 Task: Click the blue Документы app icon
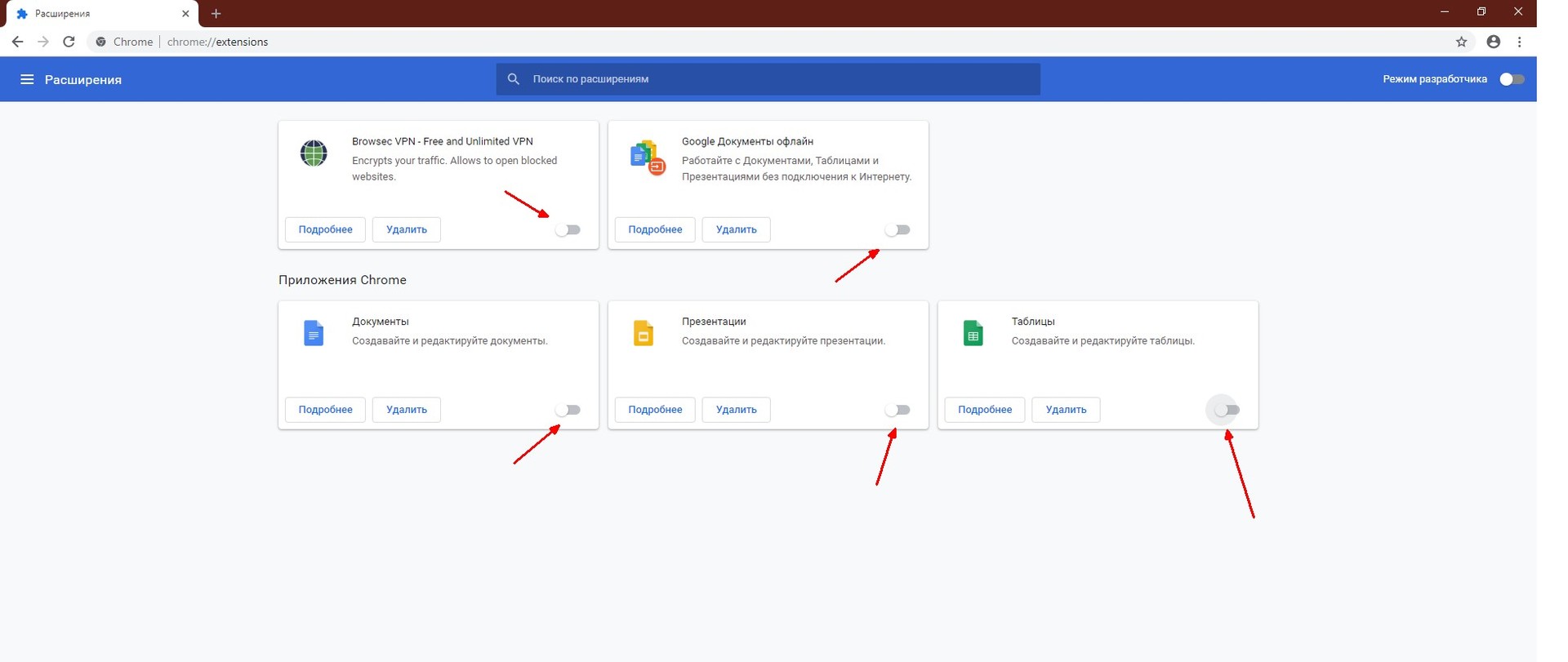coord(314,333)
